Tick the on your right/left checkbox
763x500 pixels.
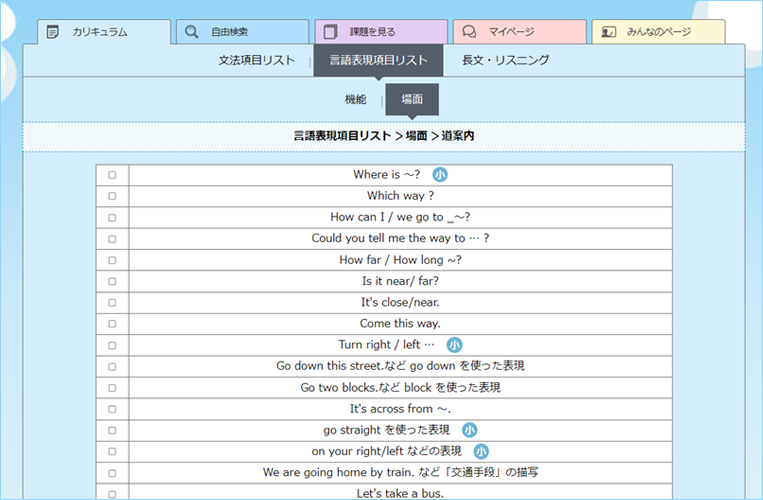[x=112, y=451]
